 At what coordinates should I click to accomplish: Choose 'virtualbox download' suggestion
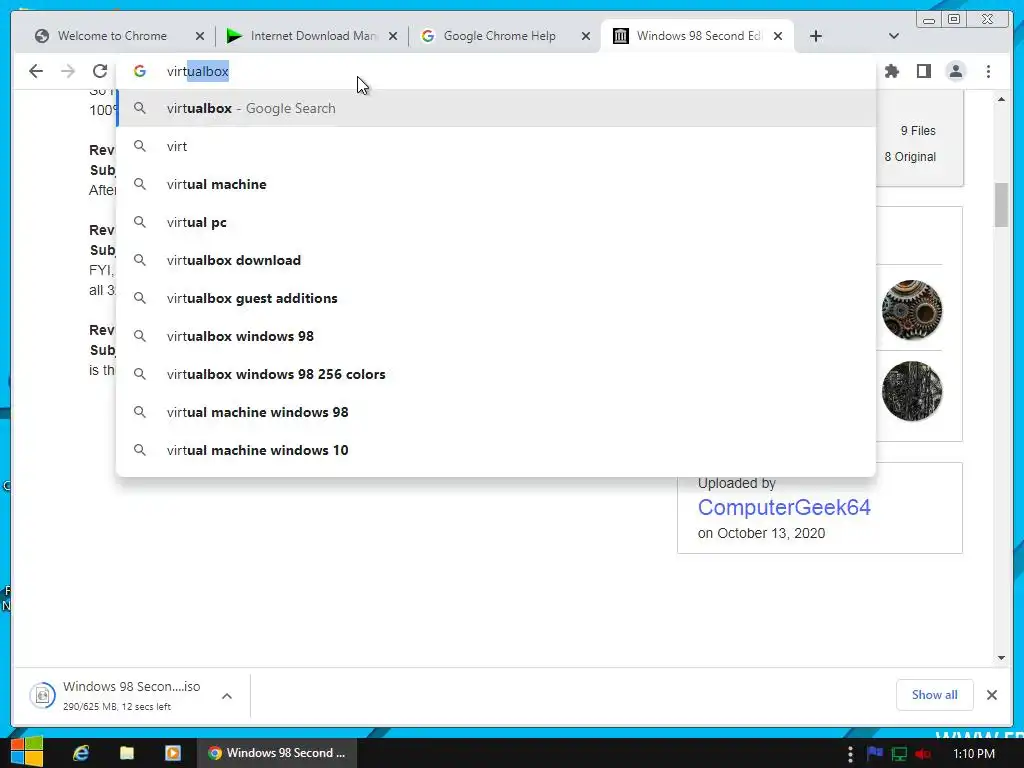pos(496,260)
